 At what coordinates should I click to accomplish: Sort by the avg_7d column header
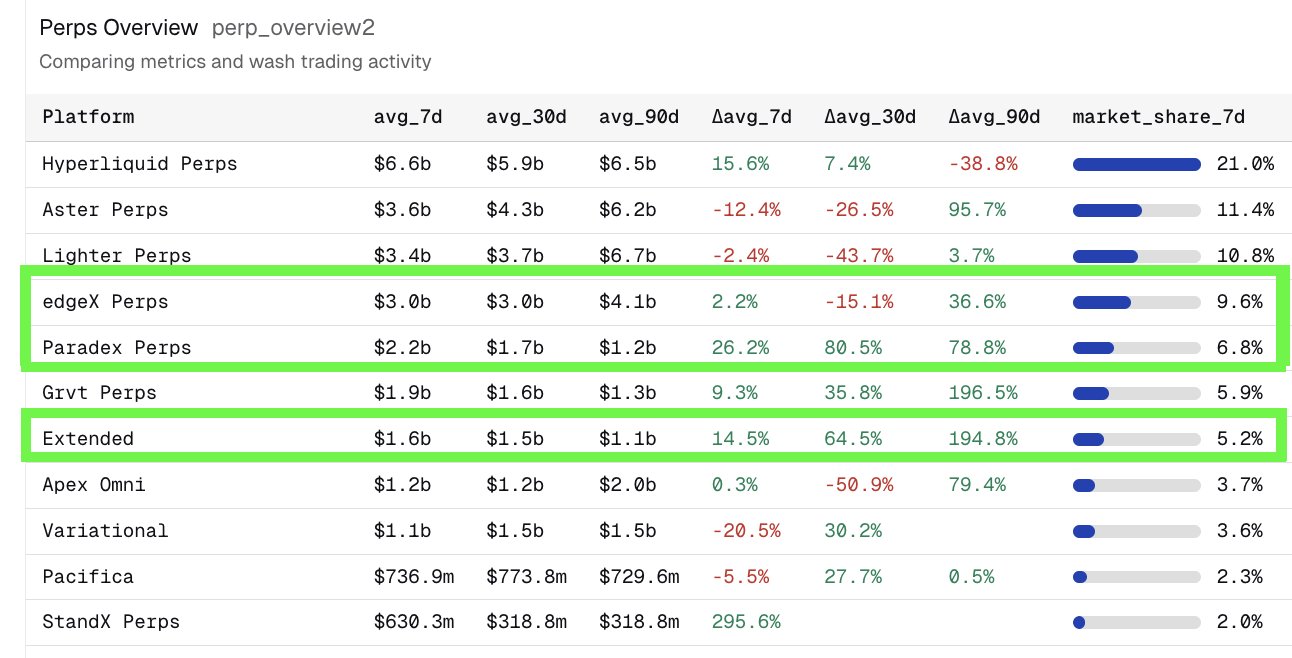pos(408,117)
